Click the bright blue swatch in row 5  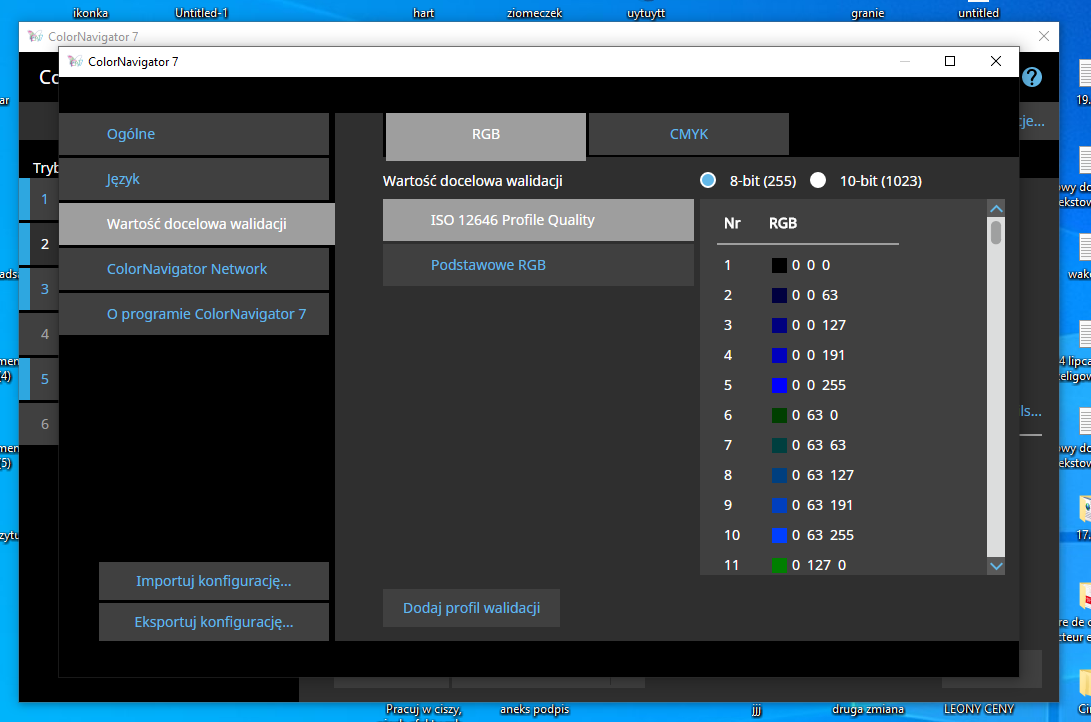(780, 385)
